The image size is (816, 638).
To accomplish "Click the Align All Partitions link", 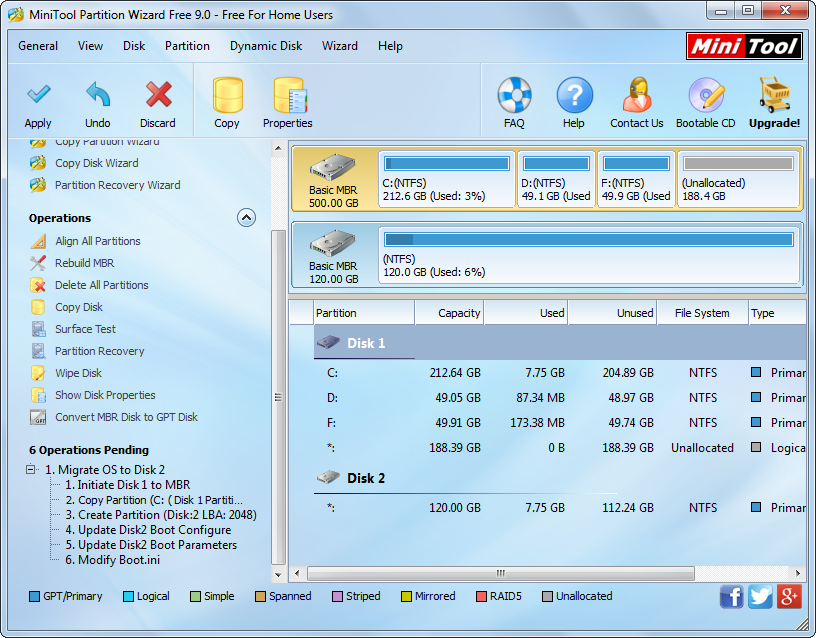I will coord(98,241).
